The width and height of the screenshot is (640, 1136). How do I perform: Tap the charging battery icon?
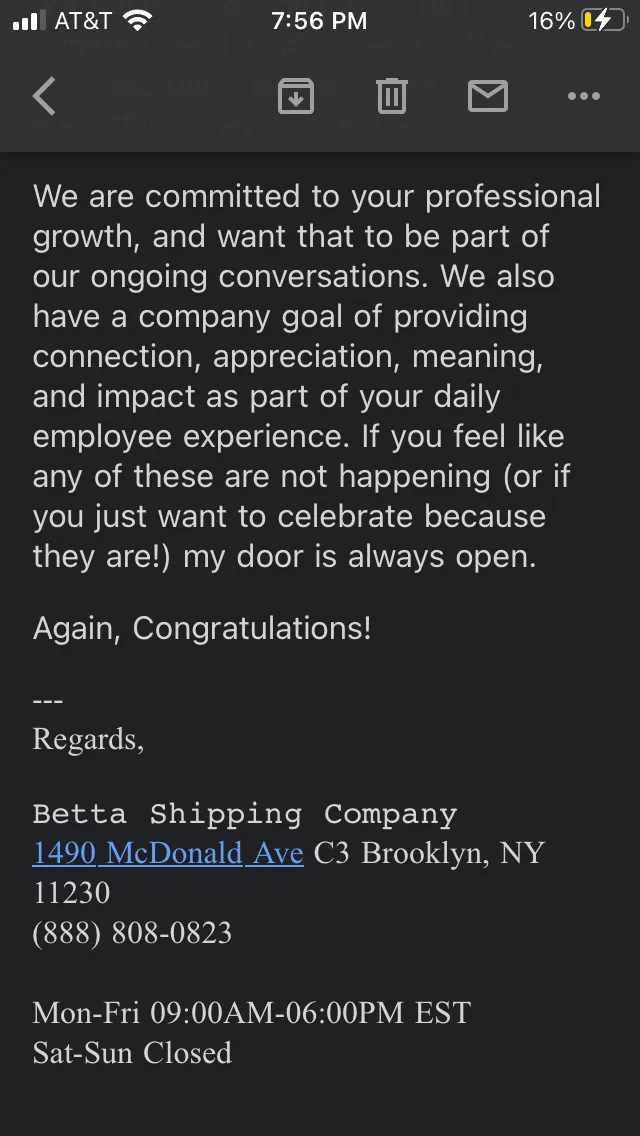(605, 20)
